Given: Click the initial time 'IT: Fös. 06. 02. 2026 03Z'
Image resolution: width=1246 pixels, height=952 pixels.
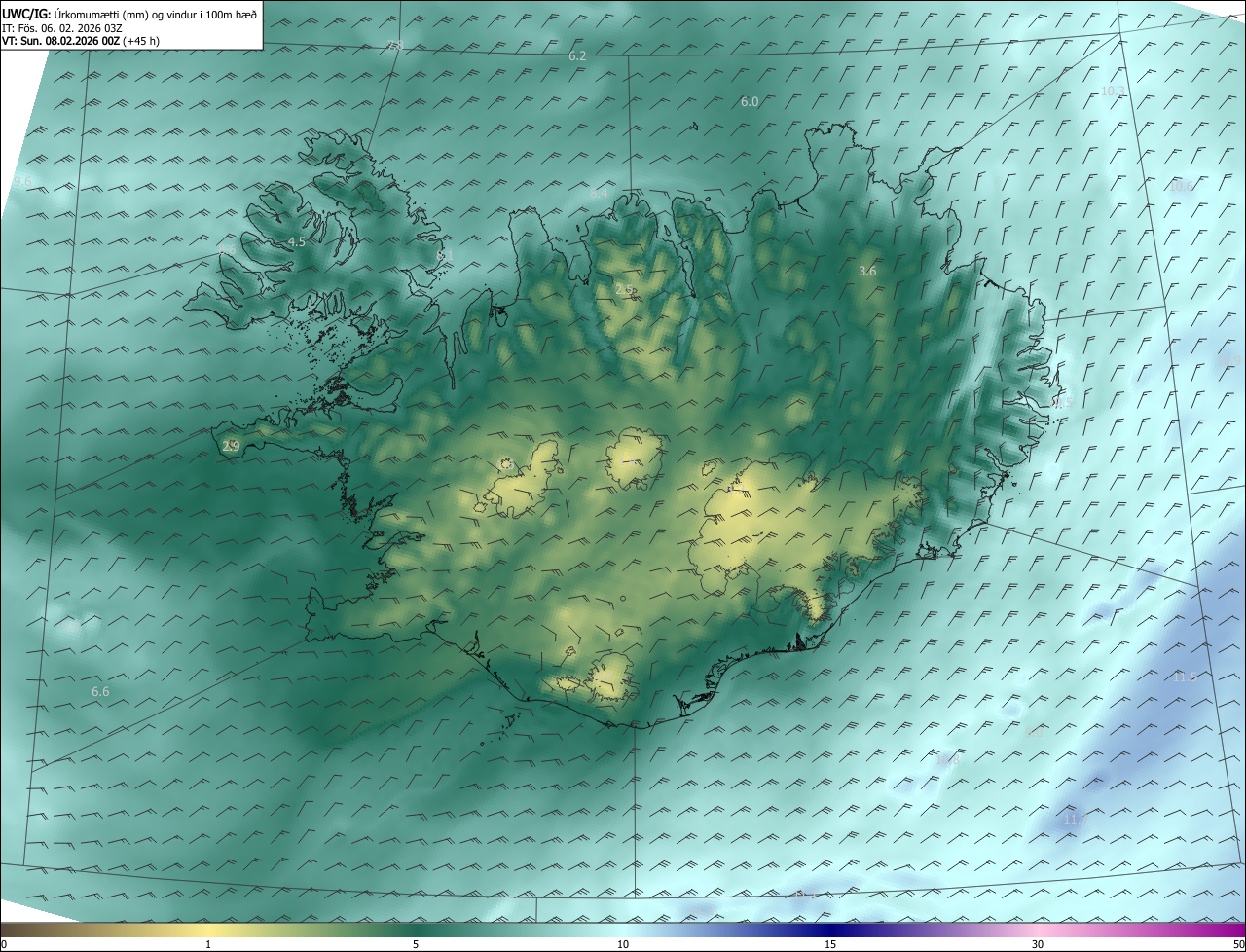Looking at the screenshot, I should [x=62, y=27].
